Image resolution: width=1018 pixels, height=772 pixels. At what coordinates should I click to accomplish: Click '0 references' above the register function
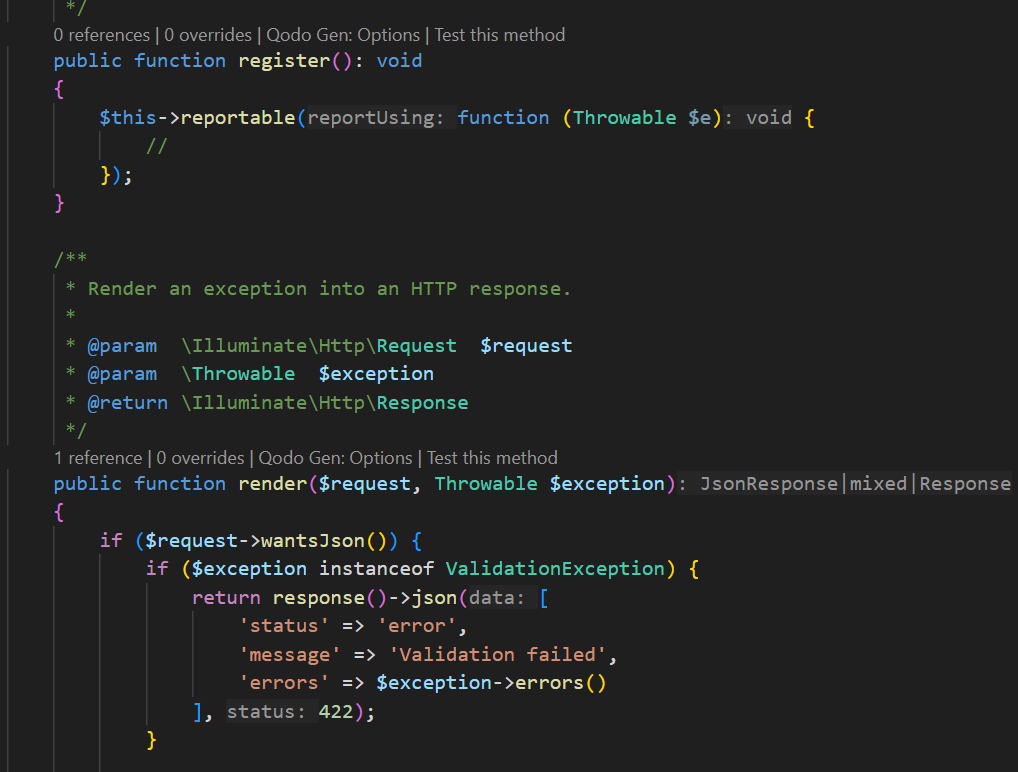[101, 35]
